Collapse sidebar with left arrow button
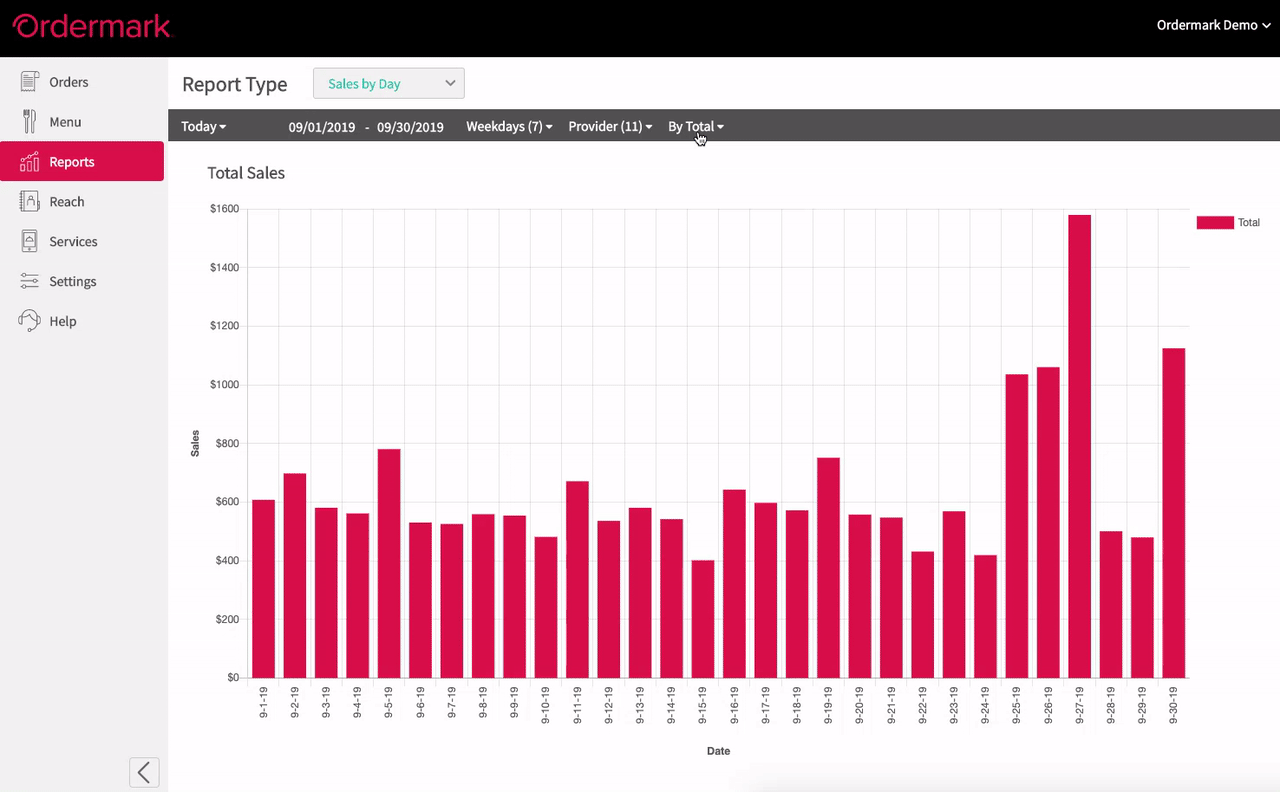This screenshot has width=1280, height=792. coord(144,772)
